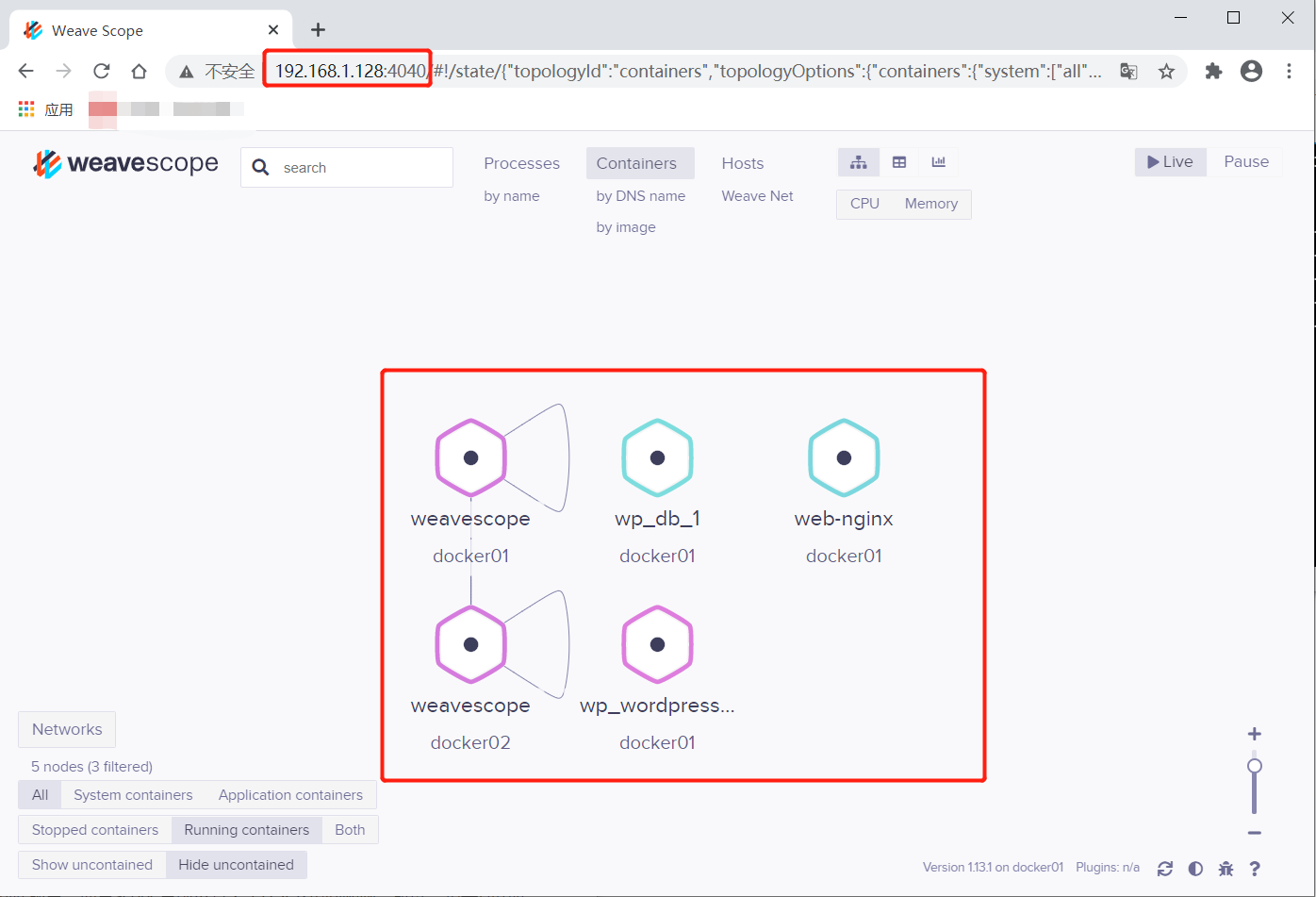Open Containers by DNS name view
The height and width of the screenshot is (897, 1316).
641,196
